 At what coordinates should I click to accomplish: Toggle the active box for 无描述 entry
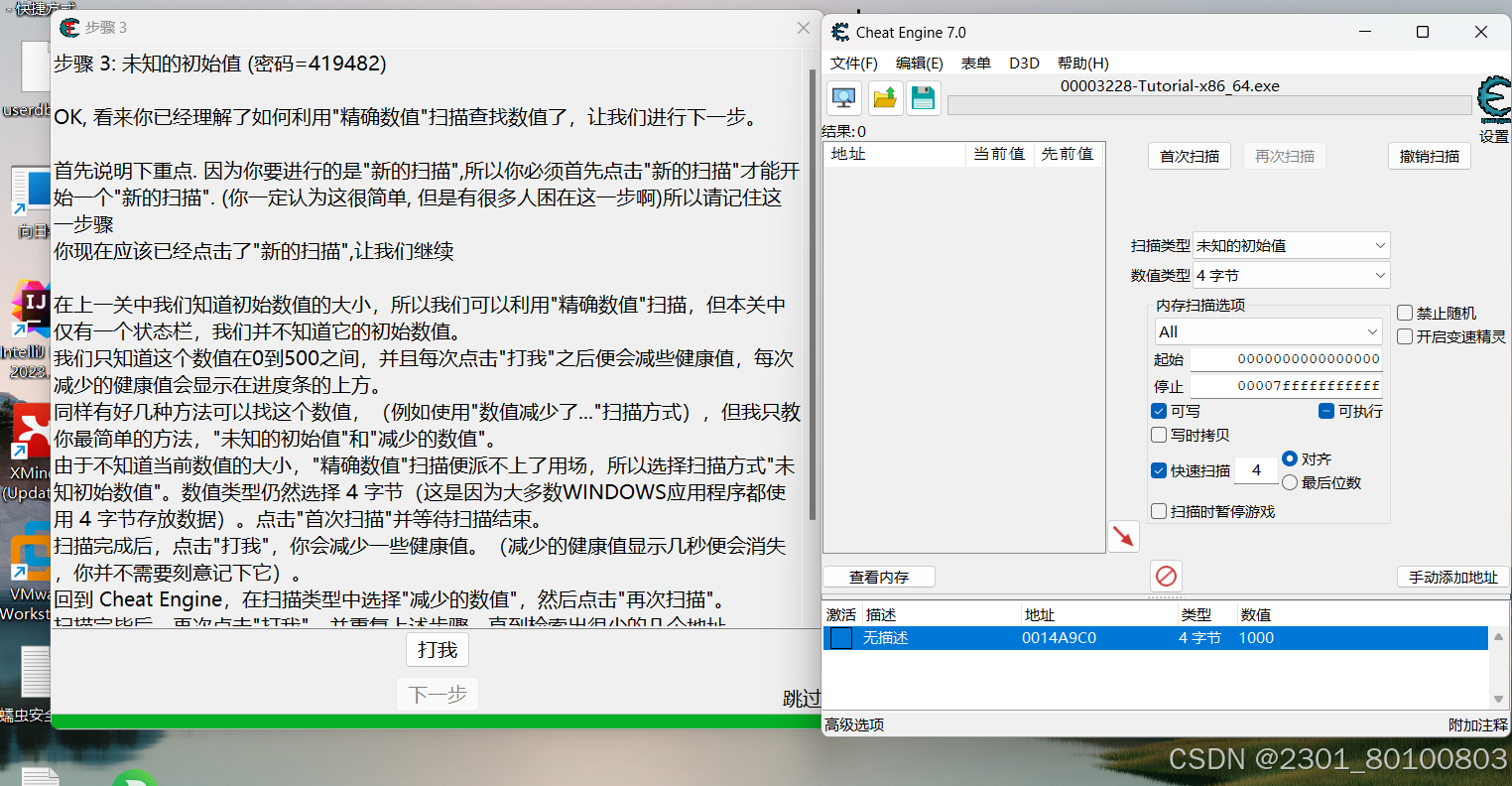click(x=841, y=638)
